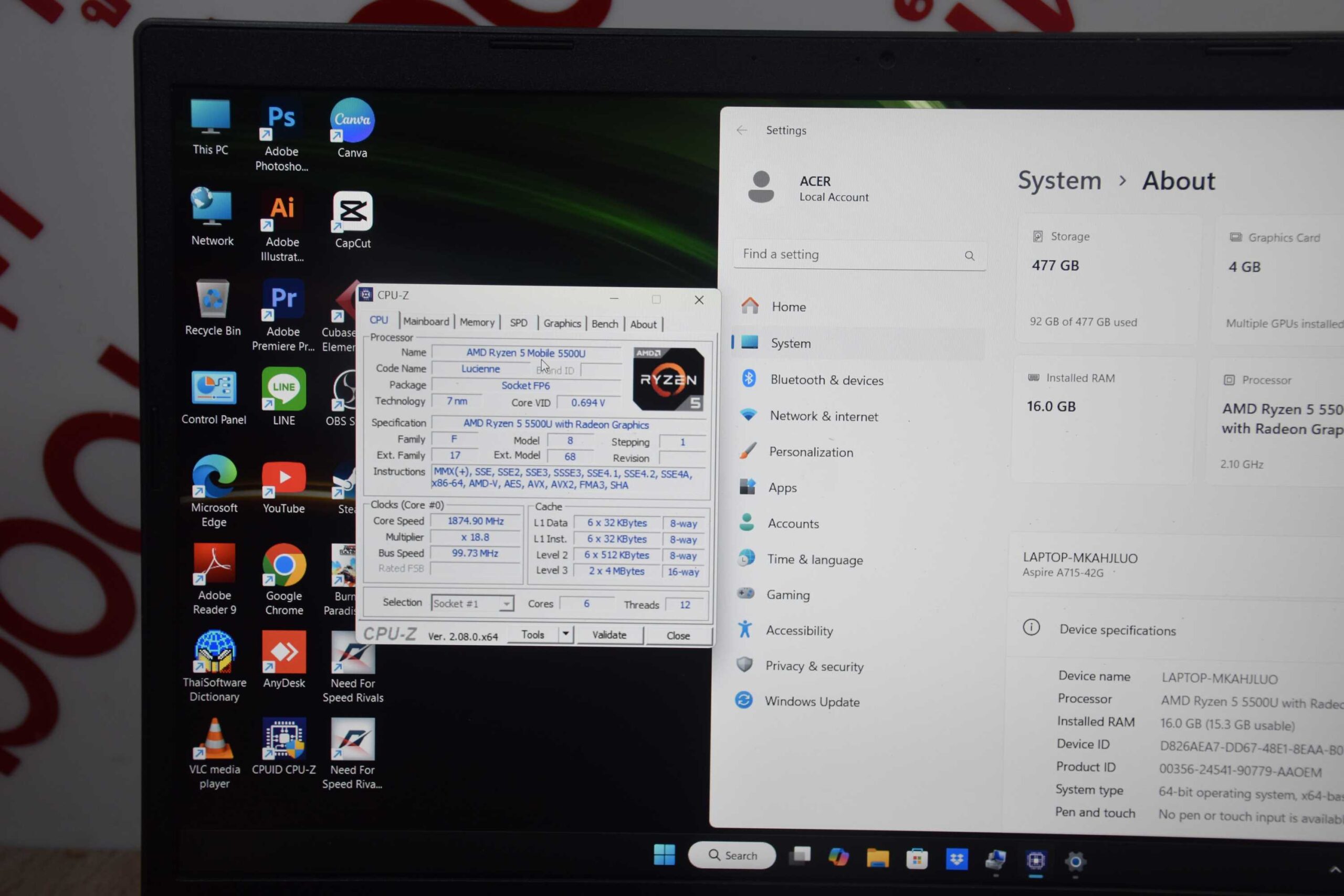Switch to the SPD tab in CPU-Z
This screenshot has height=896, width=1344.
click(x=518, y=323)
